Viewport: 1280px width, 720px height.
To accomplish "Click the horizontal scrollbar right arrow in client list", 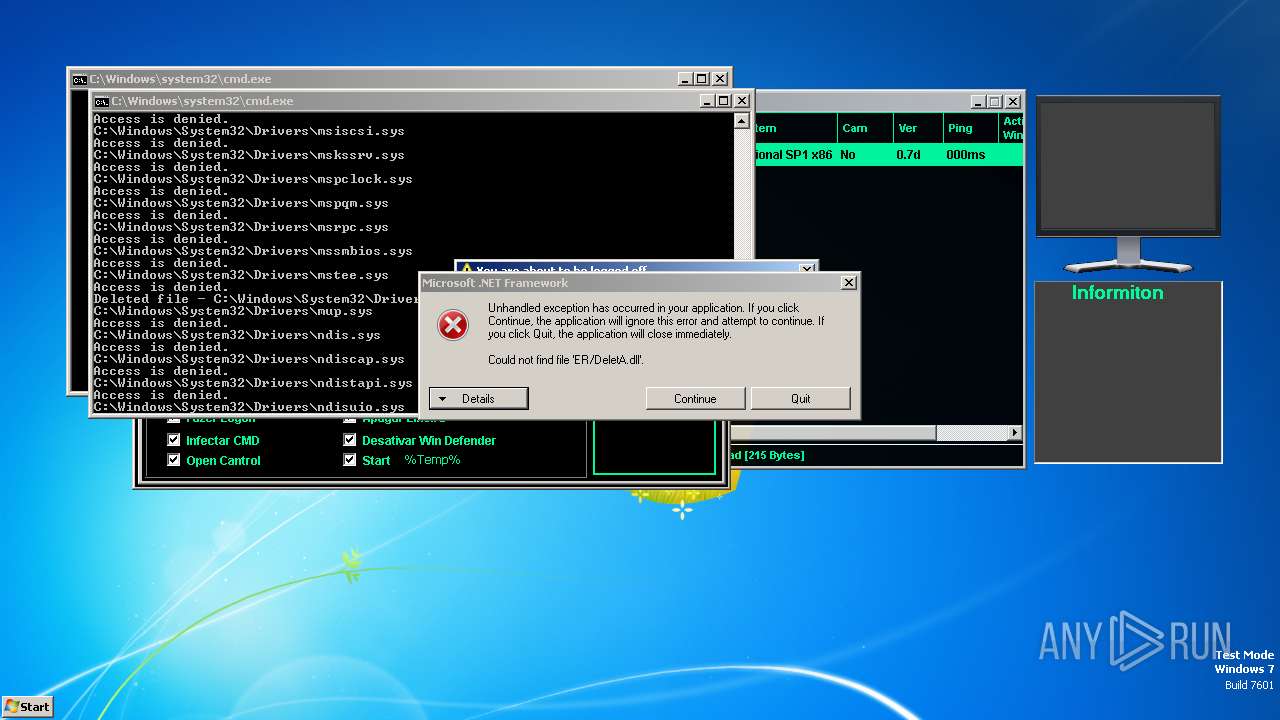I will pyautogui.click(x=1015, y=433).
